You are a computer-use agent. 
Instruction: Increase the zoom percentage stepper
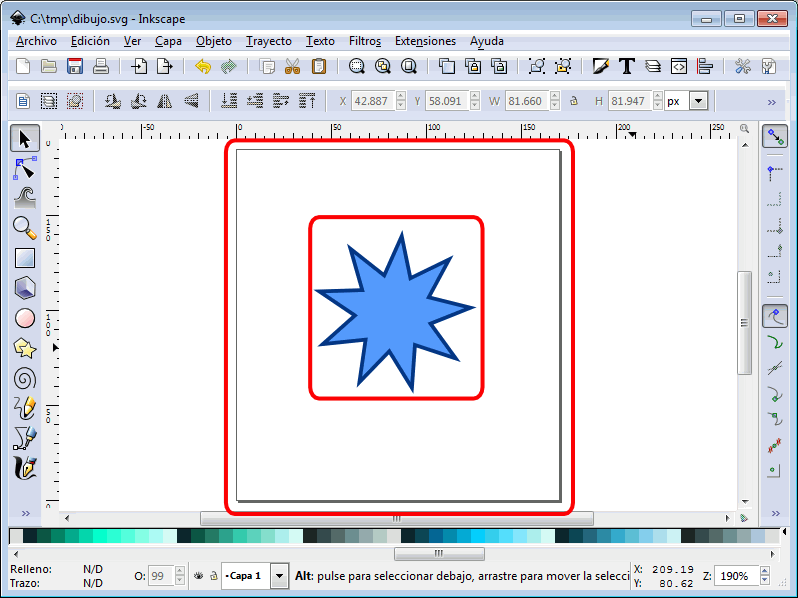pyautogui.click(x=764, y=572)
